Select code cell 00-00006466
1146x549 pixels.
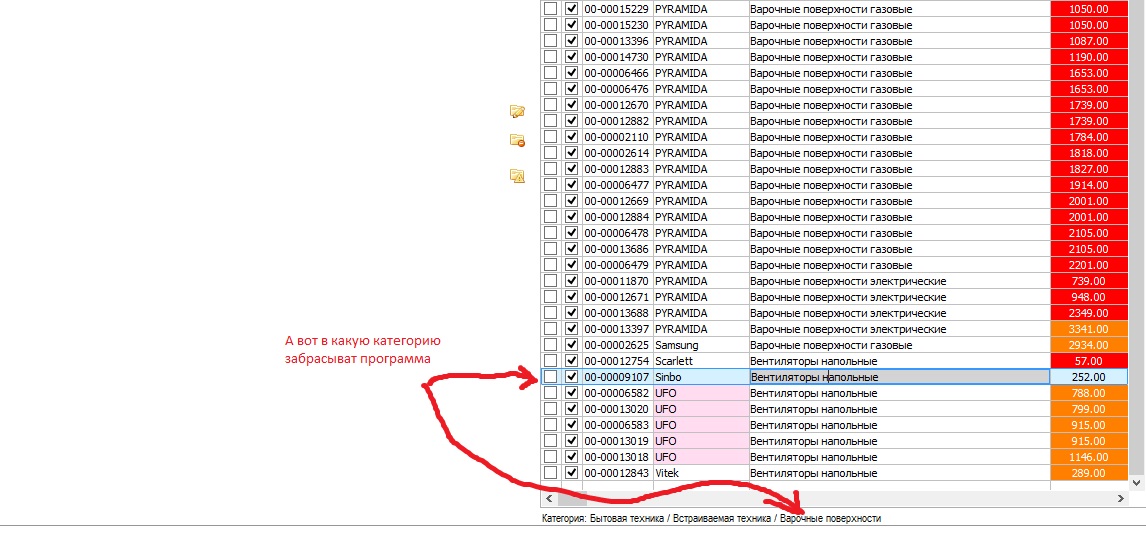pos(618,73)
